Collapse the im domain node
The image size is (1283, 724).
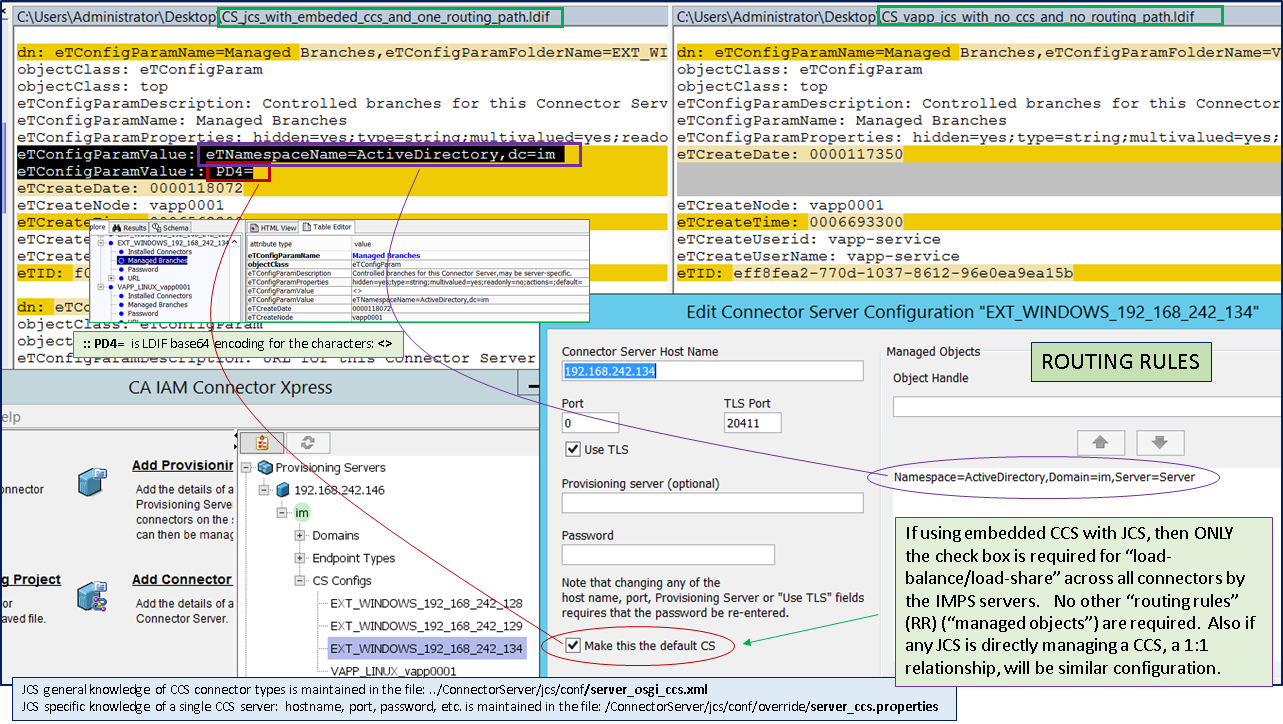point(283,512)
